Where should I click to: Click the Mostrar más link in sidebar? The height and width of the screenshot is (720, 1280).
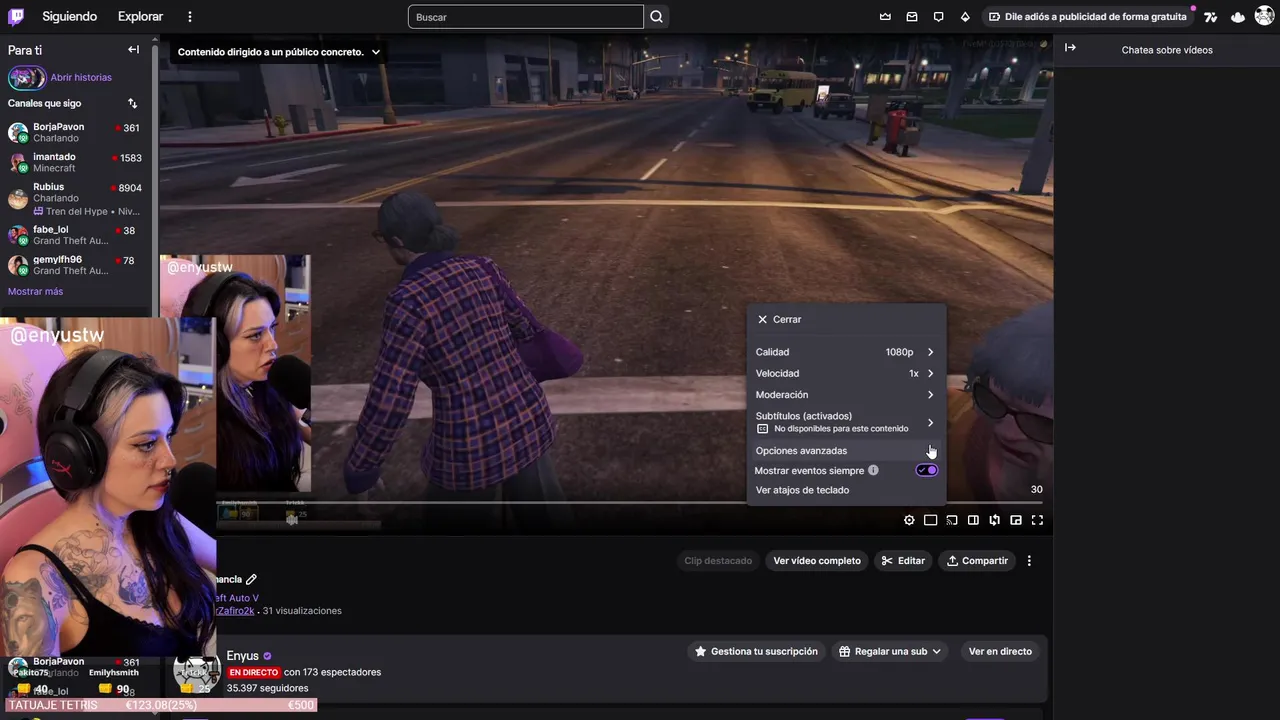[x=35, y=291]
